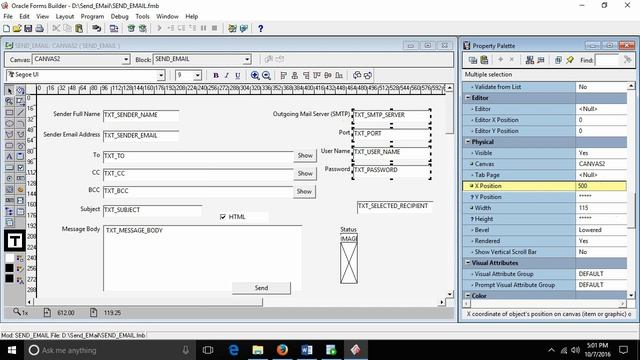Open the font size 9 dropdown
640x360 pixels.
tap(198, 76)
